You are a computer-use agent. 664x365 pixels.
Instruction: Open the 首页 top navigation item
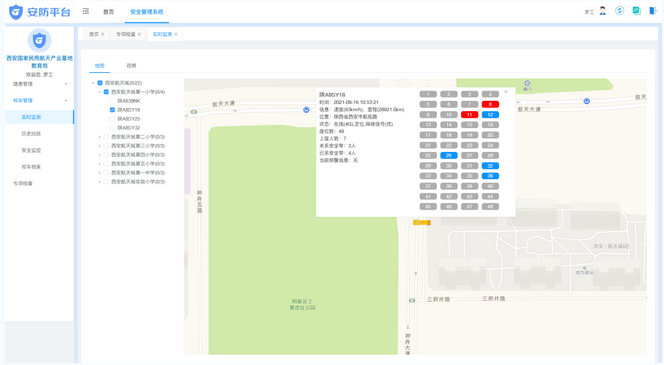coord(108,12)
